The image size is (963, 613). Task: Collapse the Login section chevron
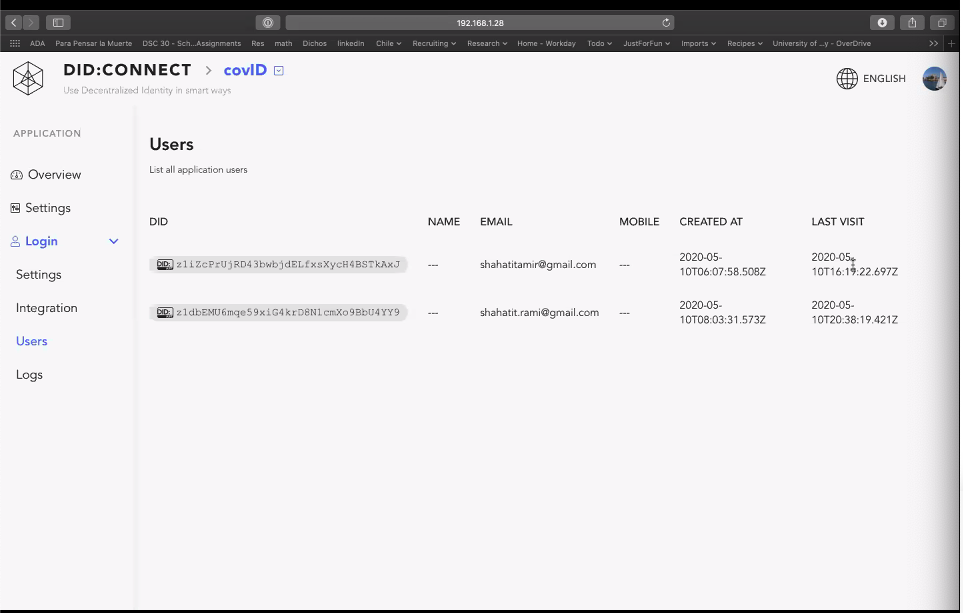click(x=113, y=242)
